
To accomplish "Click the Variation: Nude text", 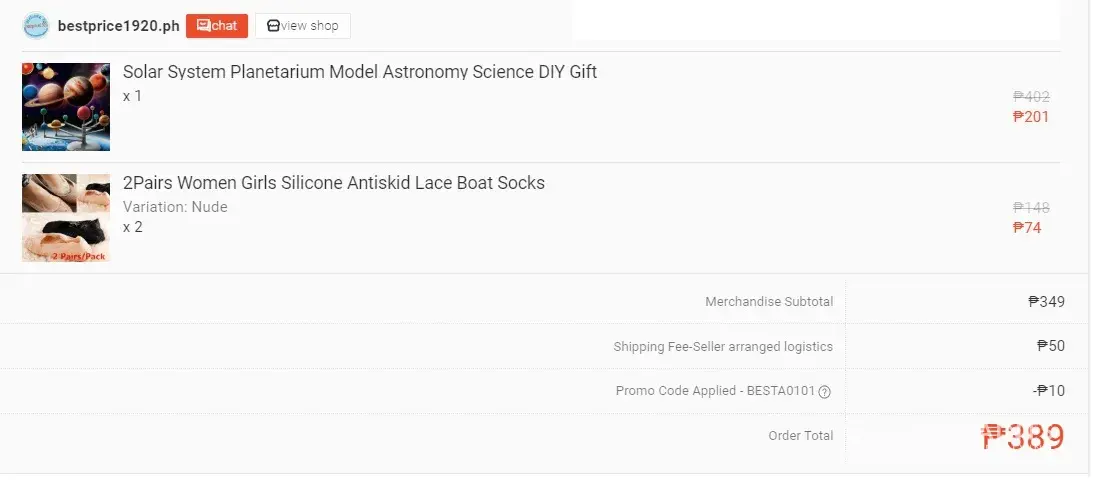I will coord(175,207).
